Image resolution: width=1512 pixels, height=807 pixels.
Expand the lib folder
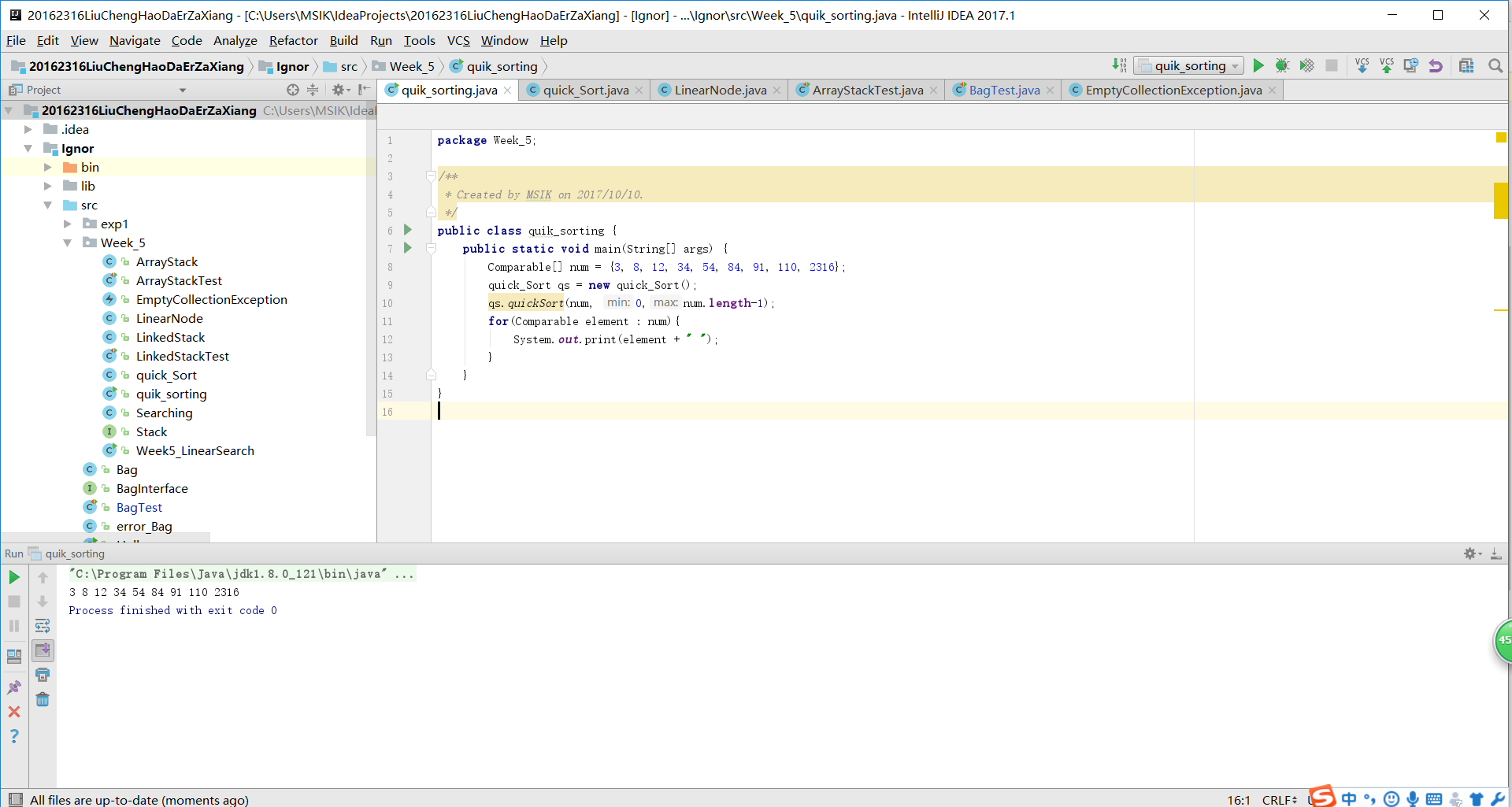[x=48, y=186]
